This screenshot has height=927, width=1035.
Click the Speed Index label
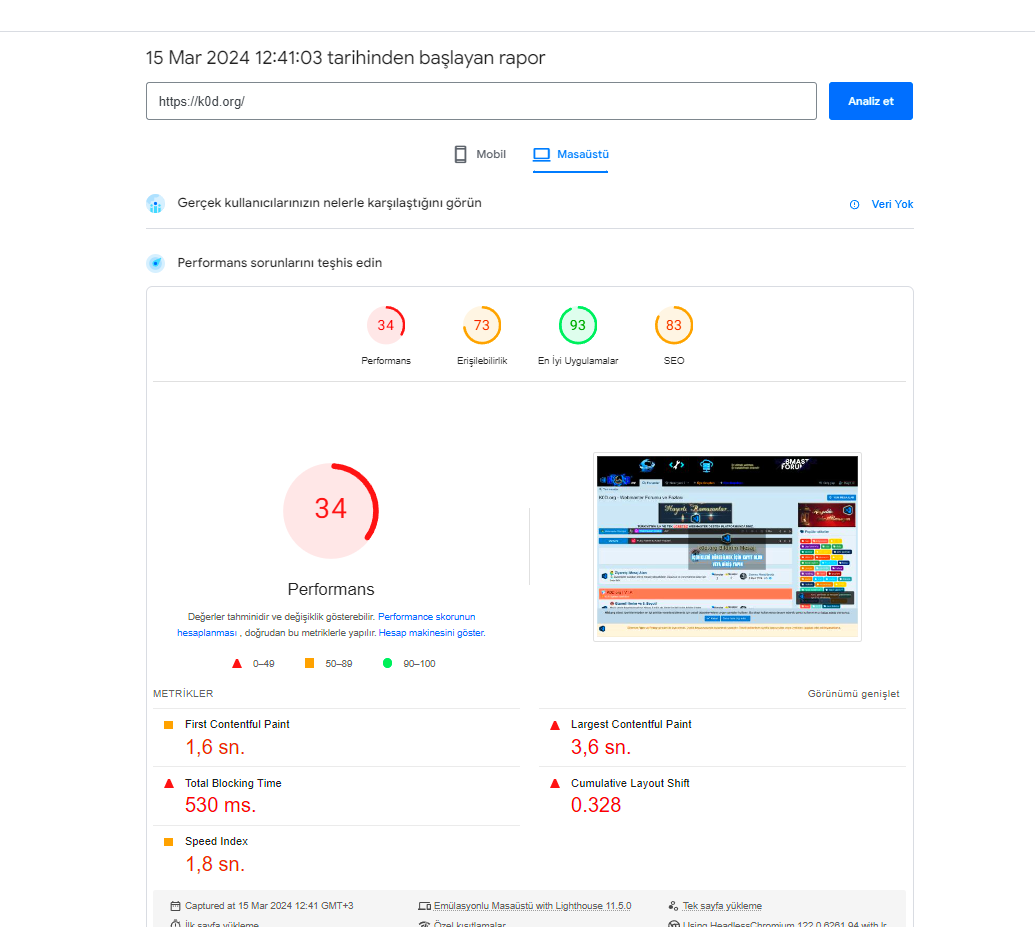(x=217, y=841)
